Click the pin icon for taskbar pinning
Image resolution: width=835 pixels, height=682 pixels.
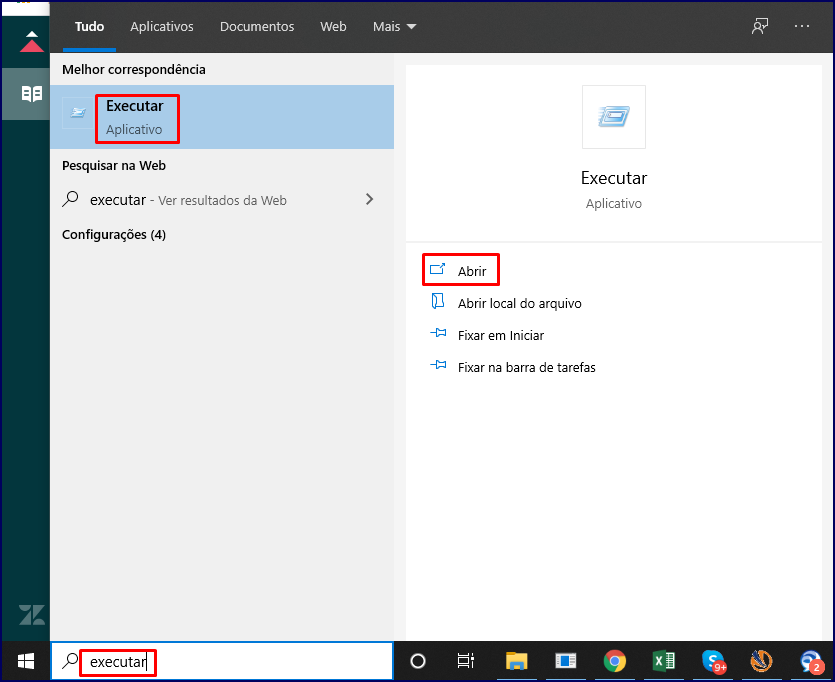point(438,365)
